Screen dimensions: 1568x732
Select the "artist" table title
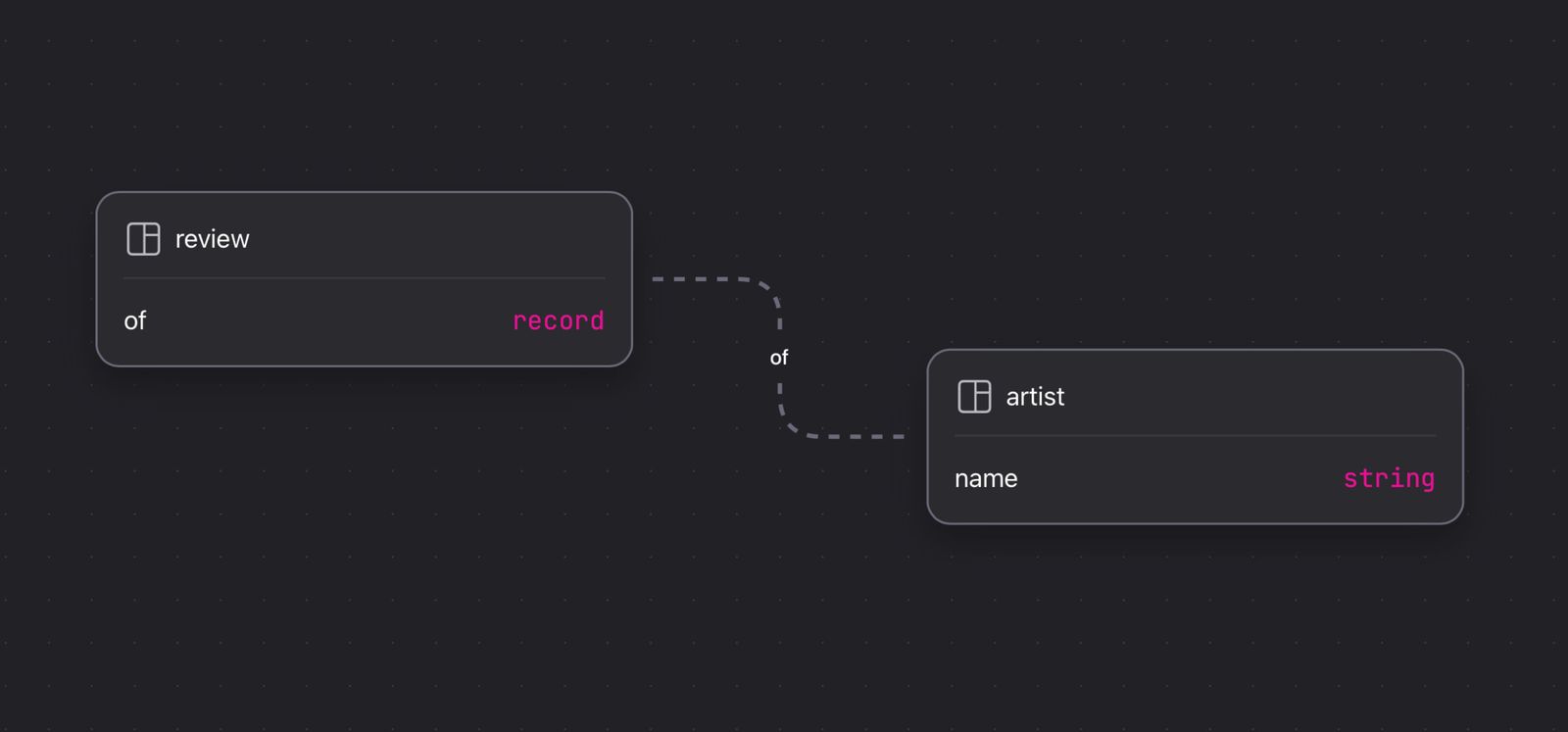pyautogui.click(x=1035, y=397)
